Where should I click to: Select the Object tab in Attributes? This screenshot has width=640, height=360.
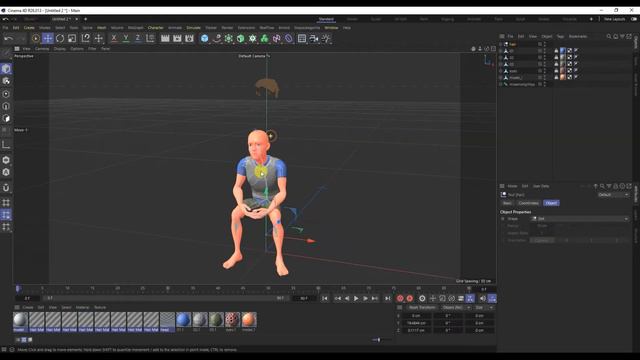551,203
